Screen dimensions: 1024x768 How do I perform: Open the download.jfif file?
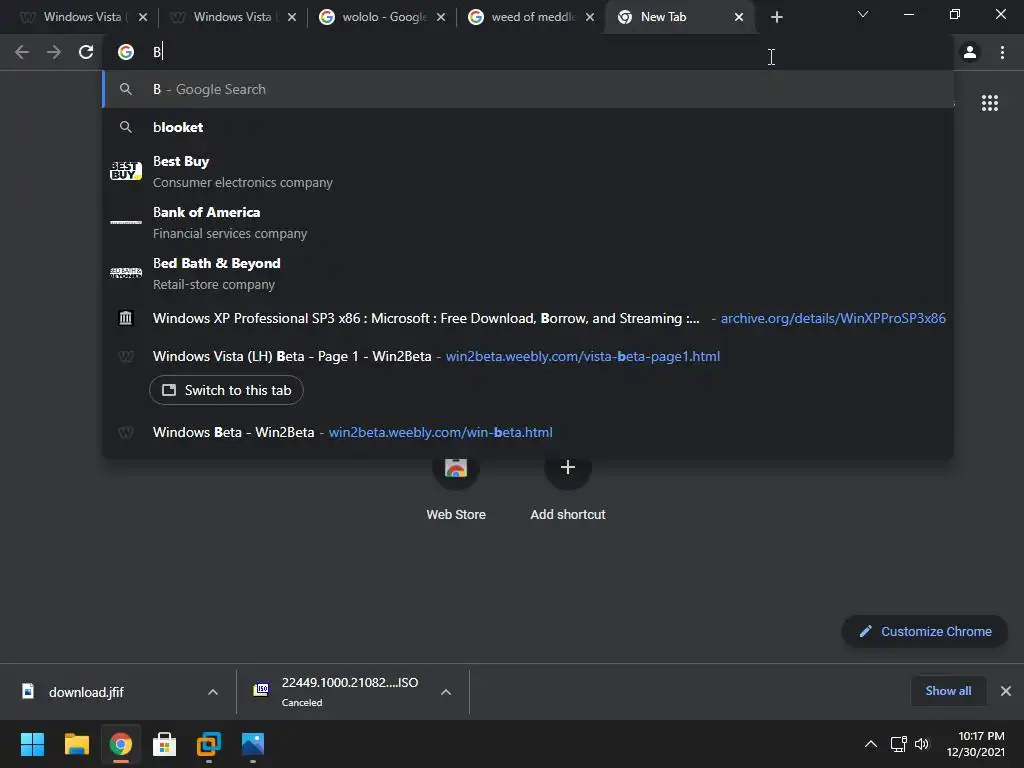pos(86,692)
